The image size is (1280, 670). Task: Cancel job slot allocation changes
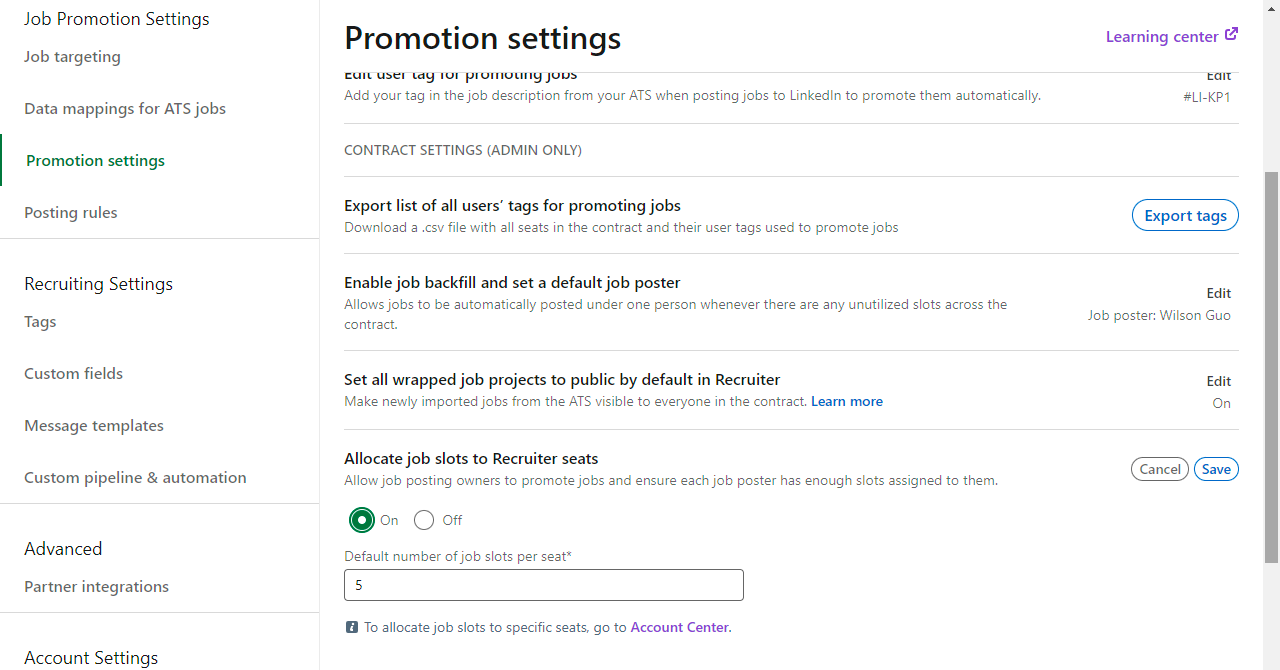[1160, 469]
